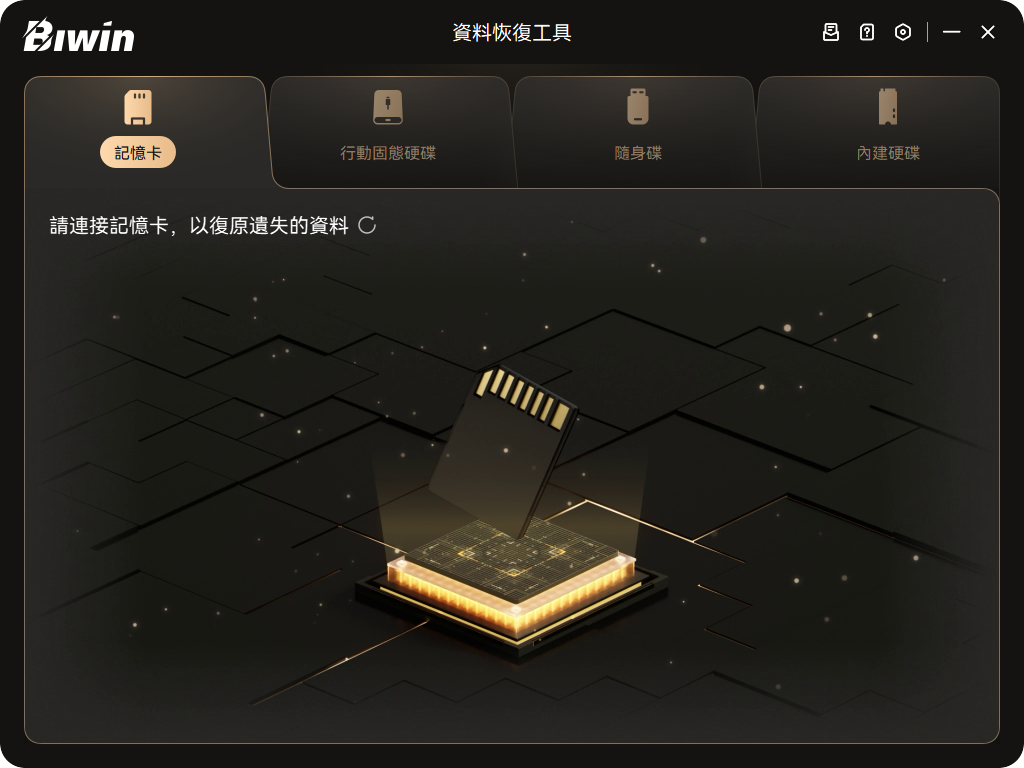Click the 請連接記憶卡 prompt text
1024x768 pixels.
coord(199,225)
